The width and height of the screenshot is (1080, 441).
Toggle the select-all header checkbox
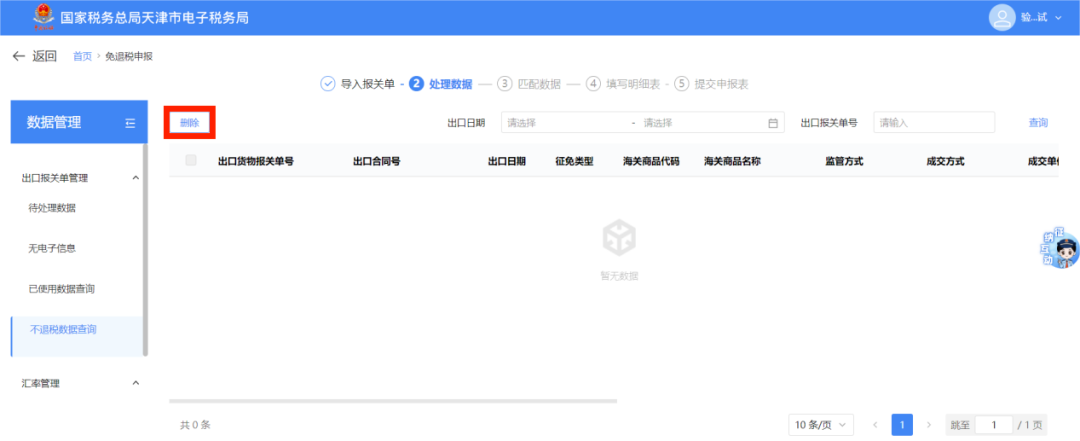tap(191, 161)
